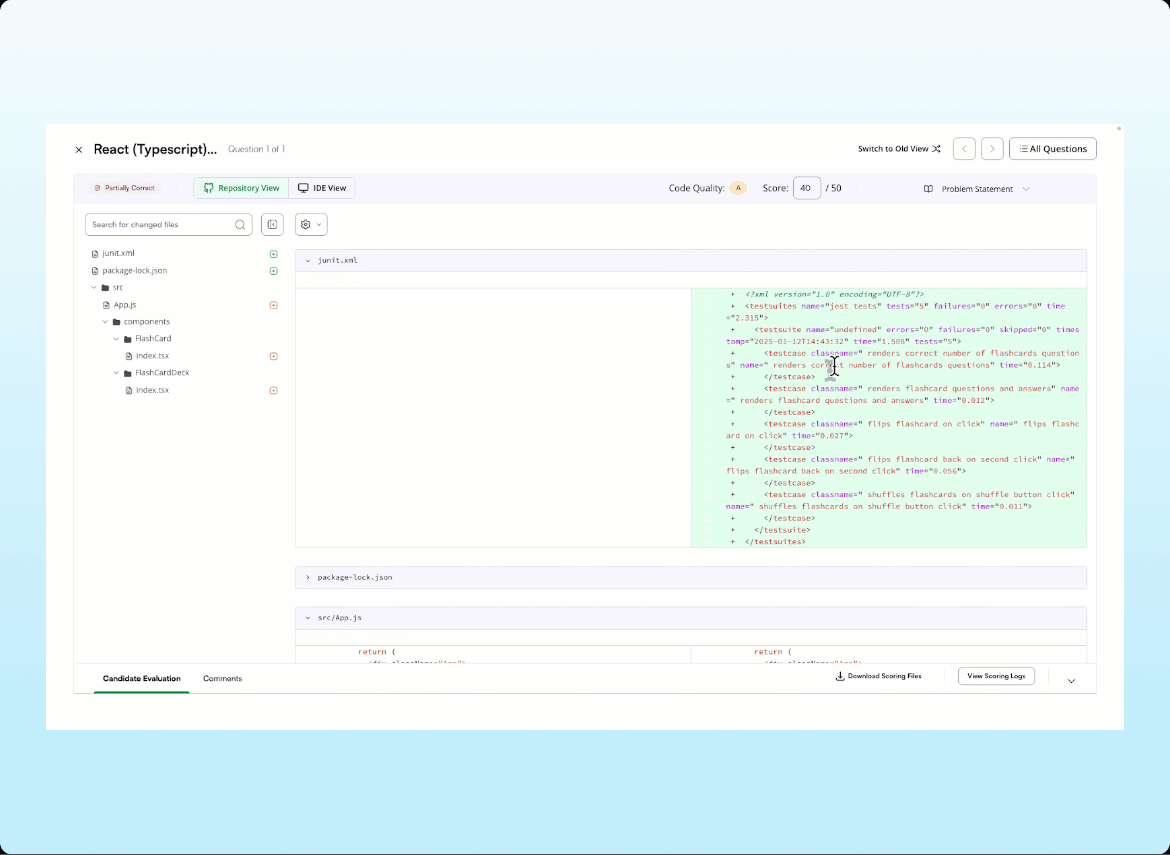Open the Comments tab

point(222,679)
